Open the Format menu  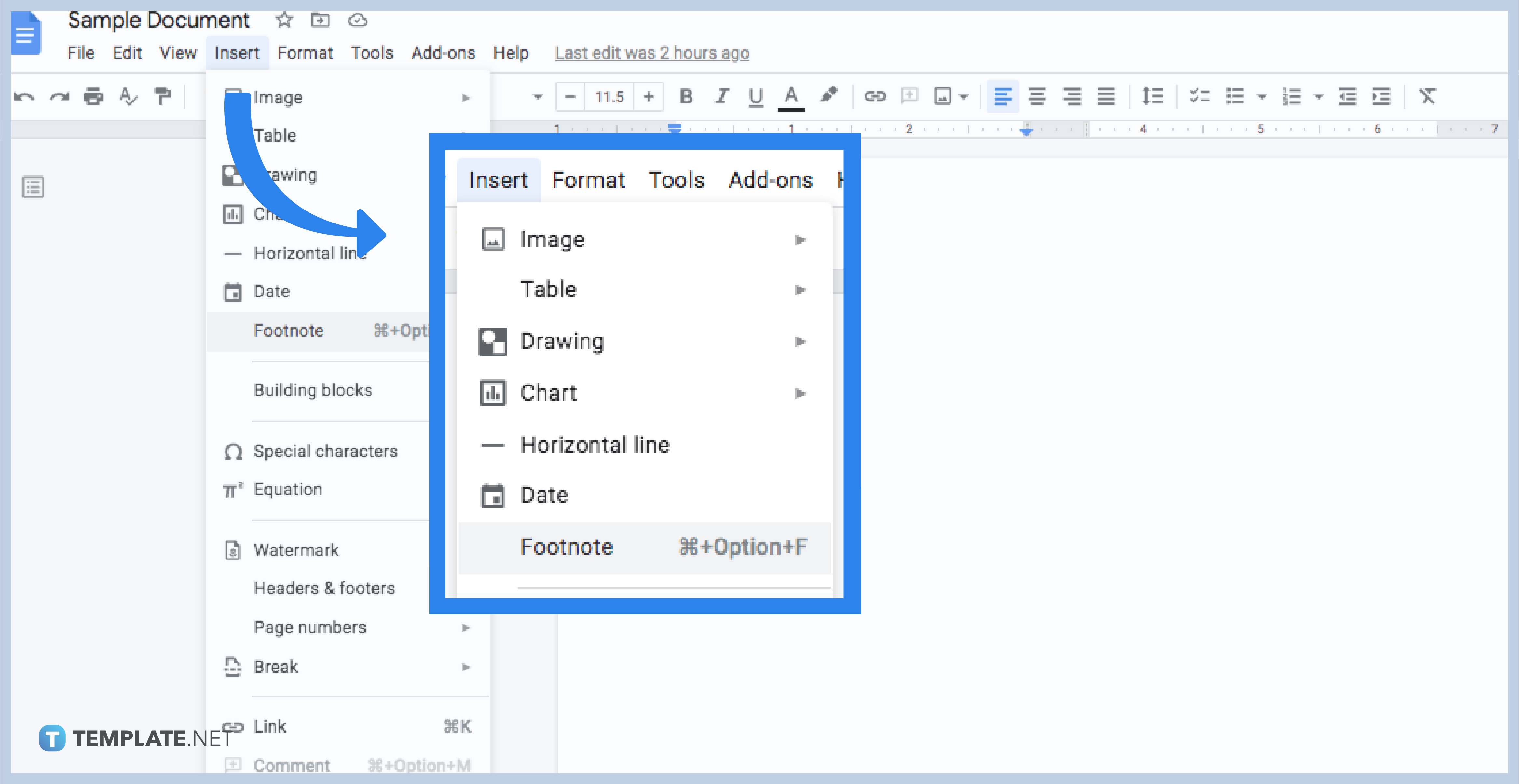(x=305, y=52)
